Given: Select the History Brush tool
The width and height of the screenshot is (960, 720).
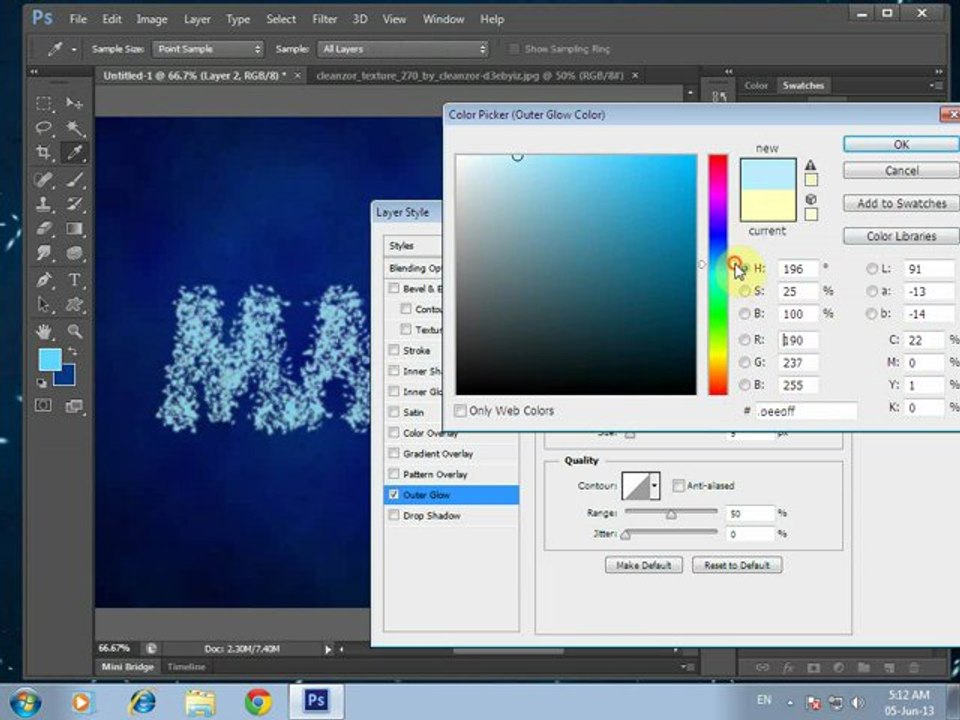Looking at the screenshot, I should pos(74,204).
